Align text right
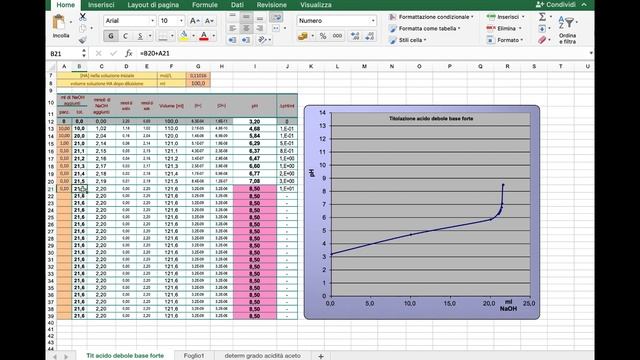The width and height of the screenshot is (640, 360). (x=260, y=28)
